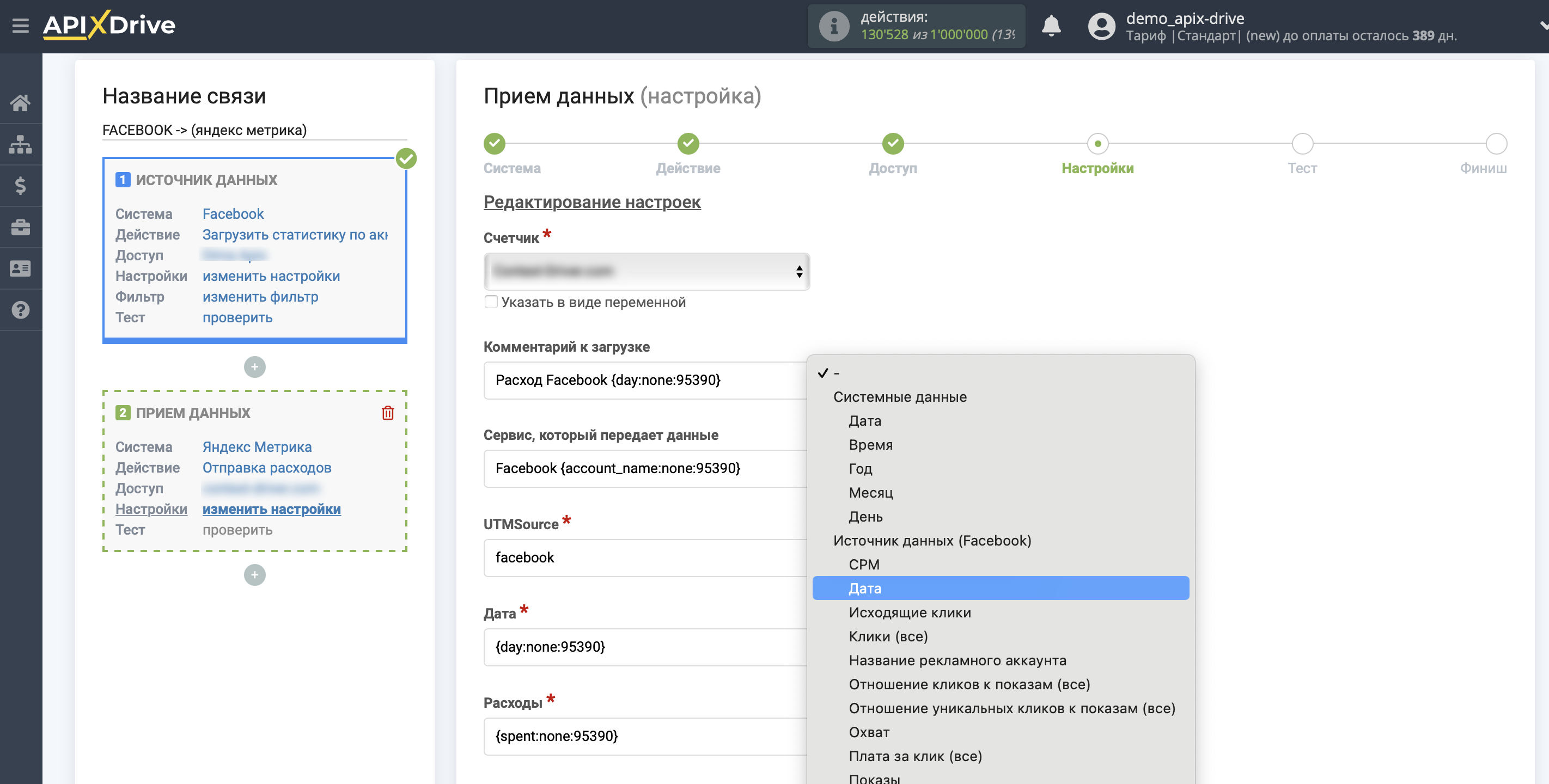Click 'Источник данных (Facebook)' group header
1549x784 pixels.
click(x=932, y=541)
